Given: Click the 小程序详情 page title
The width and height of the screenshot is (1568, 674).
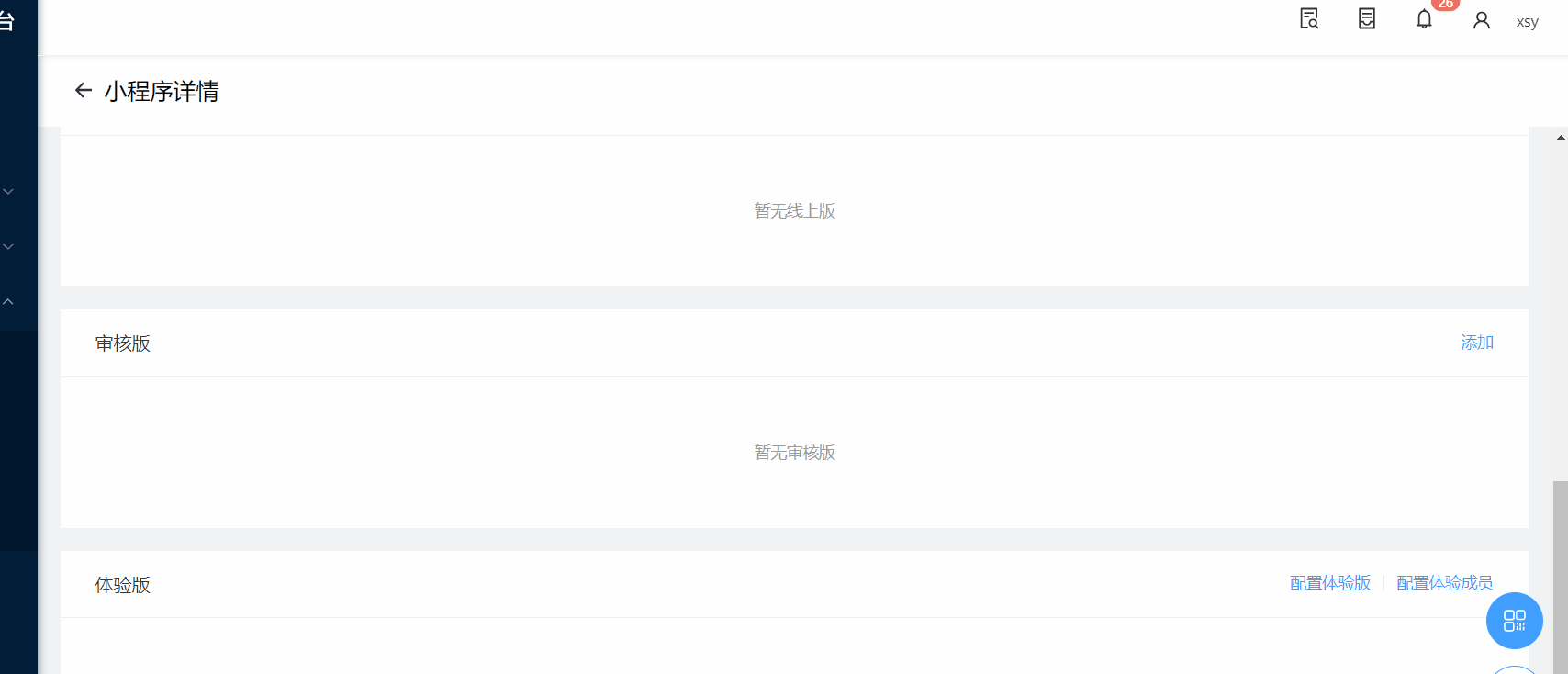Looking at the screenshot, I should pos(162,91).
